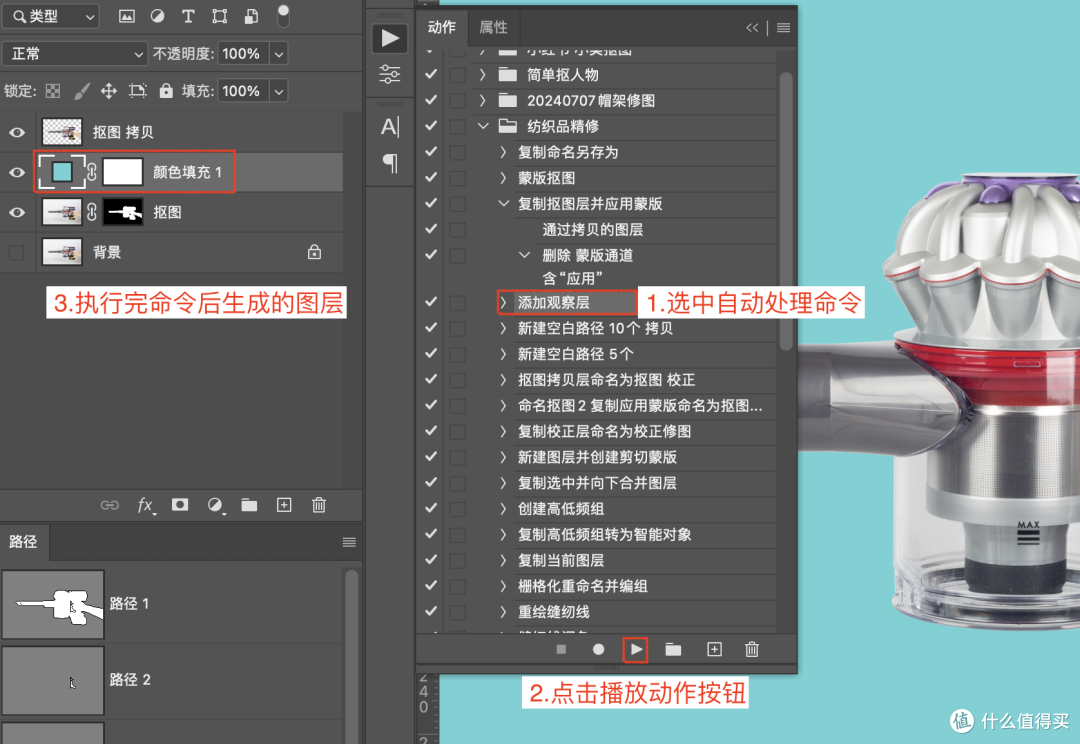This screenshot has height=744, width=1080.
Task: Collapse the 复制抠图层并应用蒙版 action
Action: click(503, 204)
